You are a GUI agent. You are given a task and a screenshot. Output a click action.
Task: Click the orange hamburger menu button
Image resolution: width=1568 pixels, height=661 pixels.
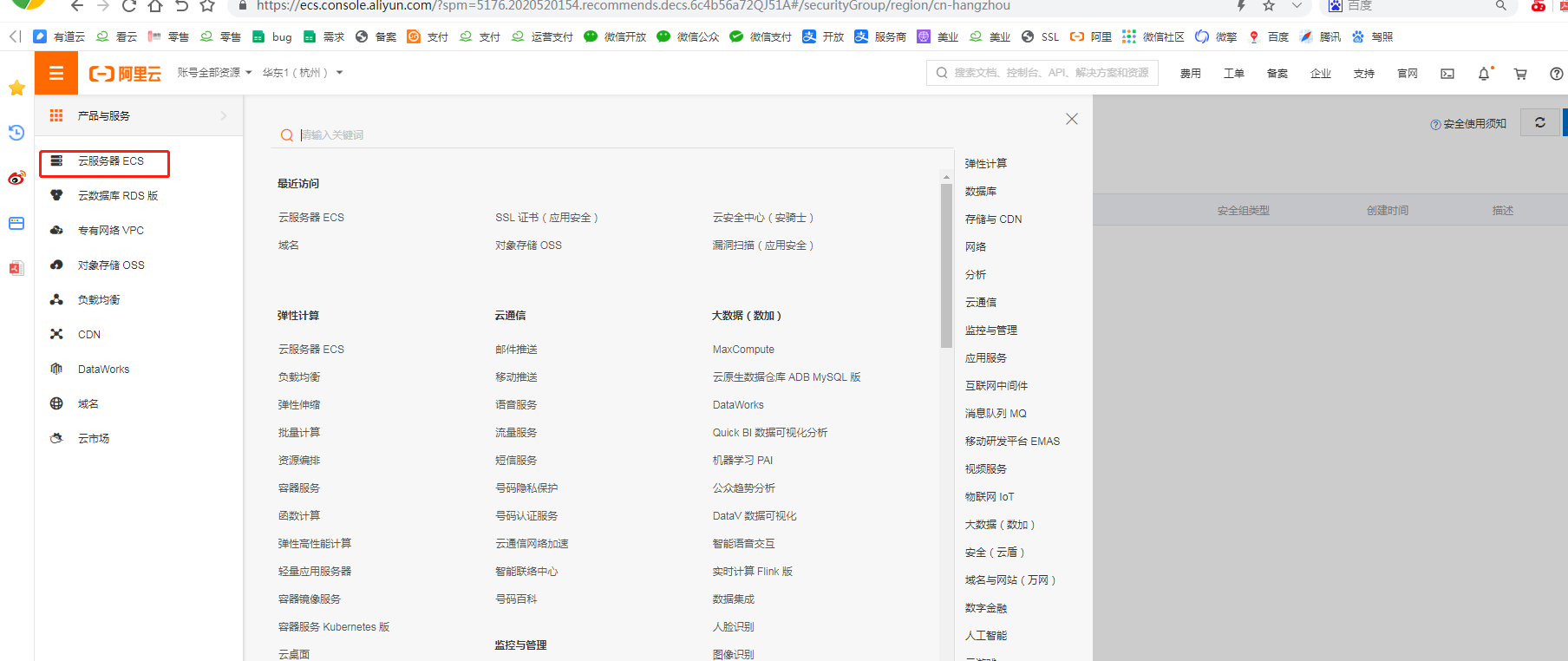[56, 73]
